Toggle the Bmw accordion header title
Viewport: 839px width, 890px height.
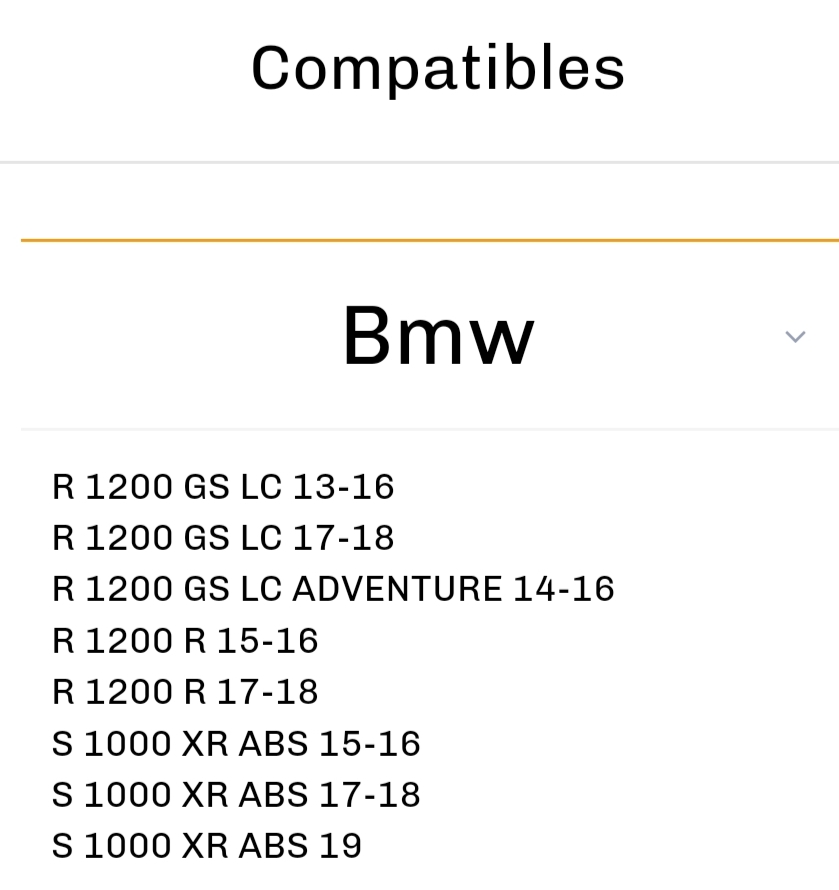click(x=438, y=336)
